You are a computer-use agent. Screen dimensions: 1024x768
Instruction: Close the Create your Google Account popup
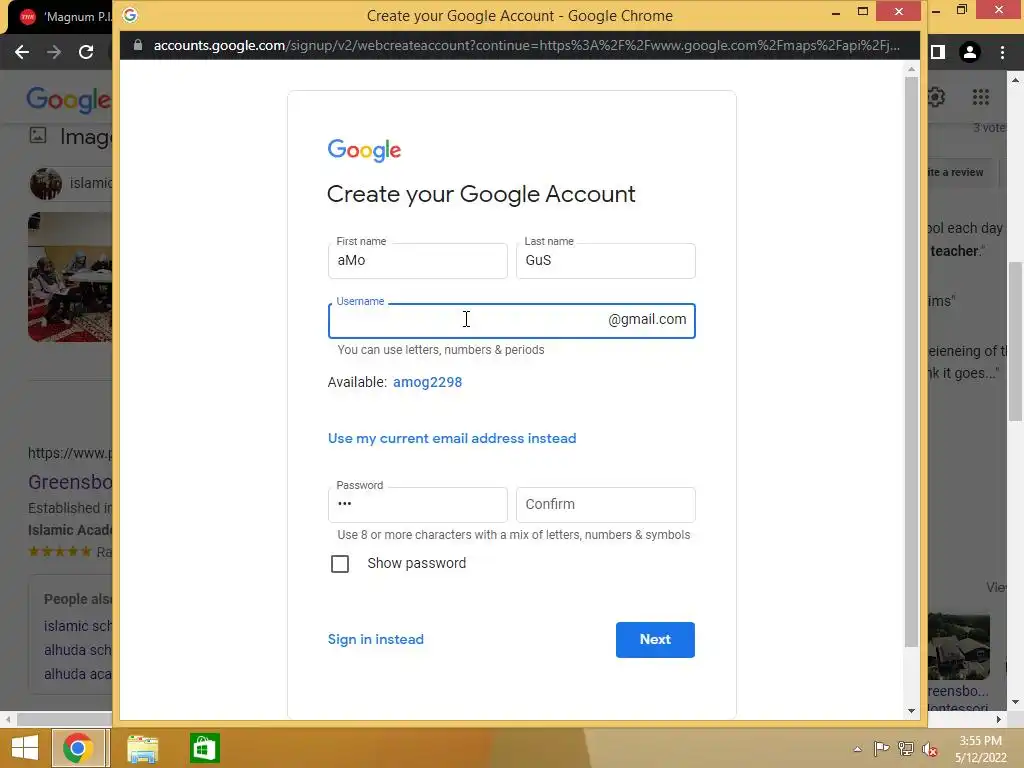tap(899, 11)
